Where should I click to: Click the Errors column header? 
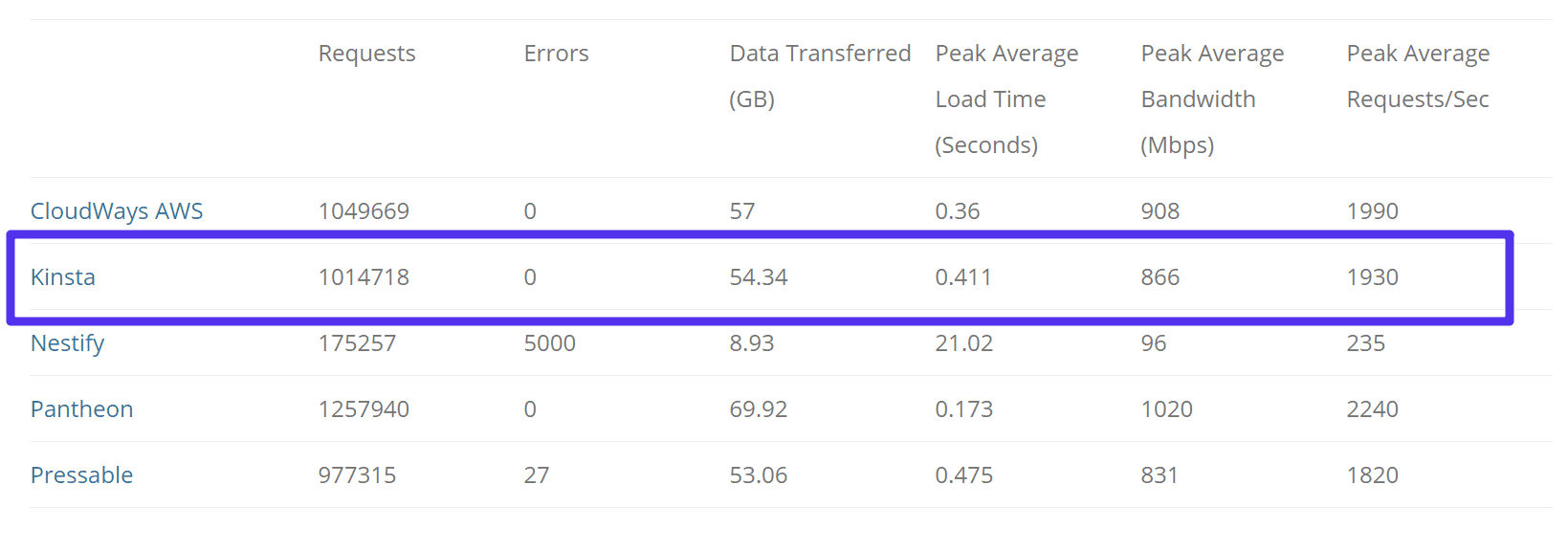[556, 54]
